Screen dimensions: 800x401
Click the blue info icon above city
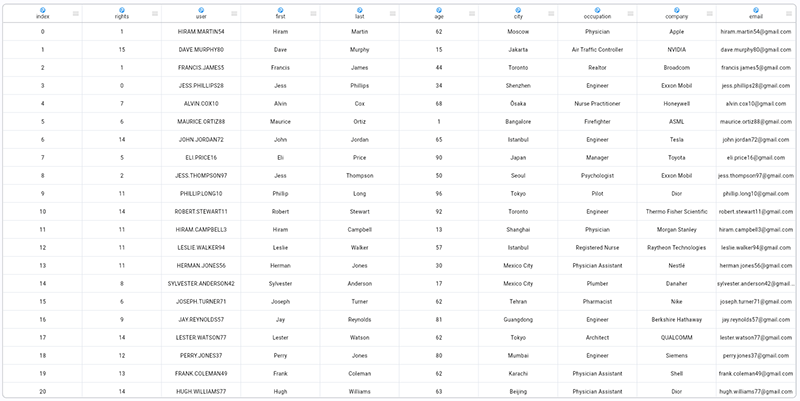(518, 10)
